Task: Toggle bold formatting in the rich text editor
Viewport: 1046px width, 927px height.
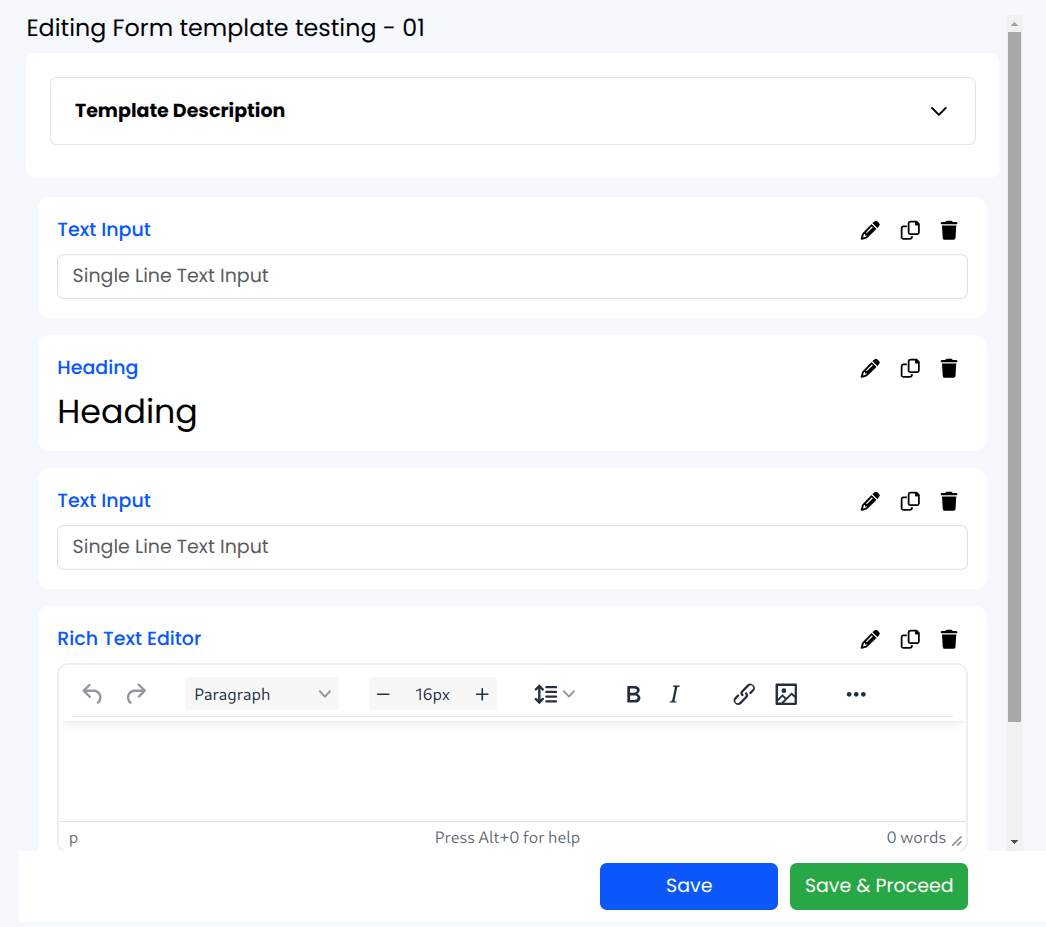Action: [x=632, y=694]
